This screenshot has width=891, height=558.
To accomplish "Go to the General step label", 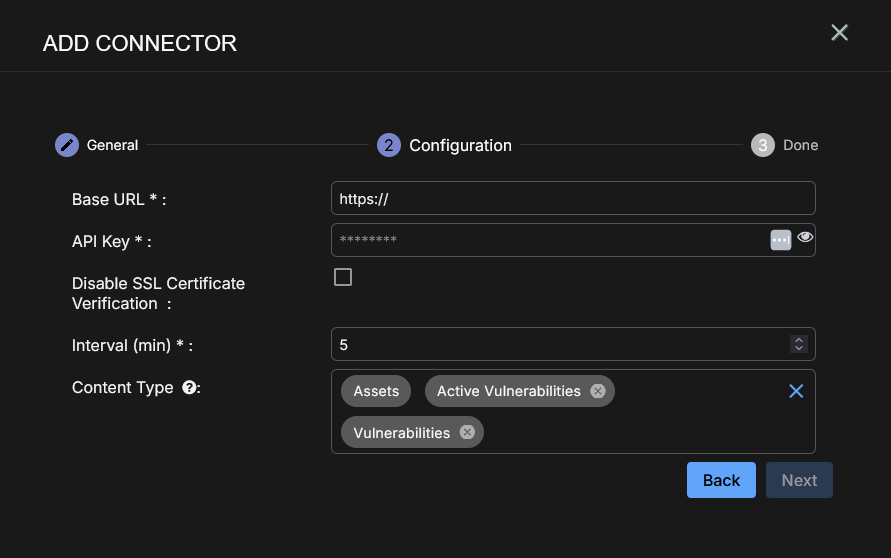I will click(112, 145).
